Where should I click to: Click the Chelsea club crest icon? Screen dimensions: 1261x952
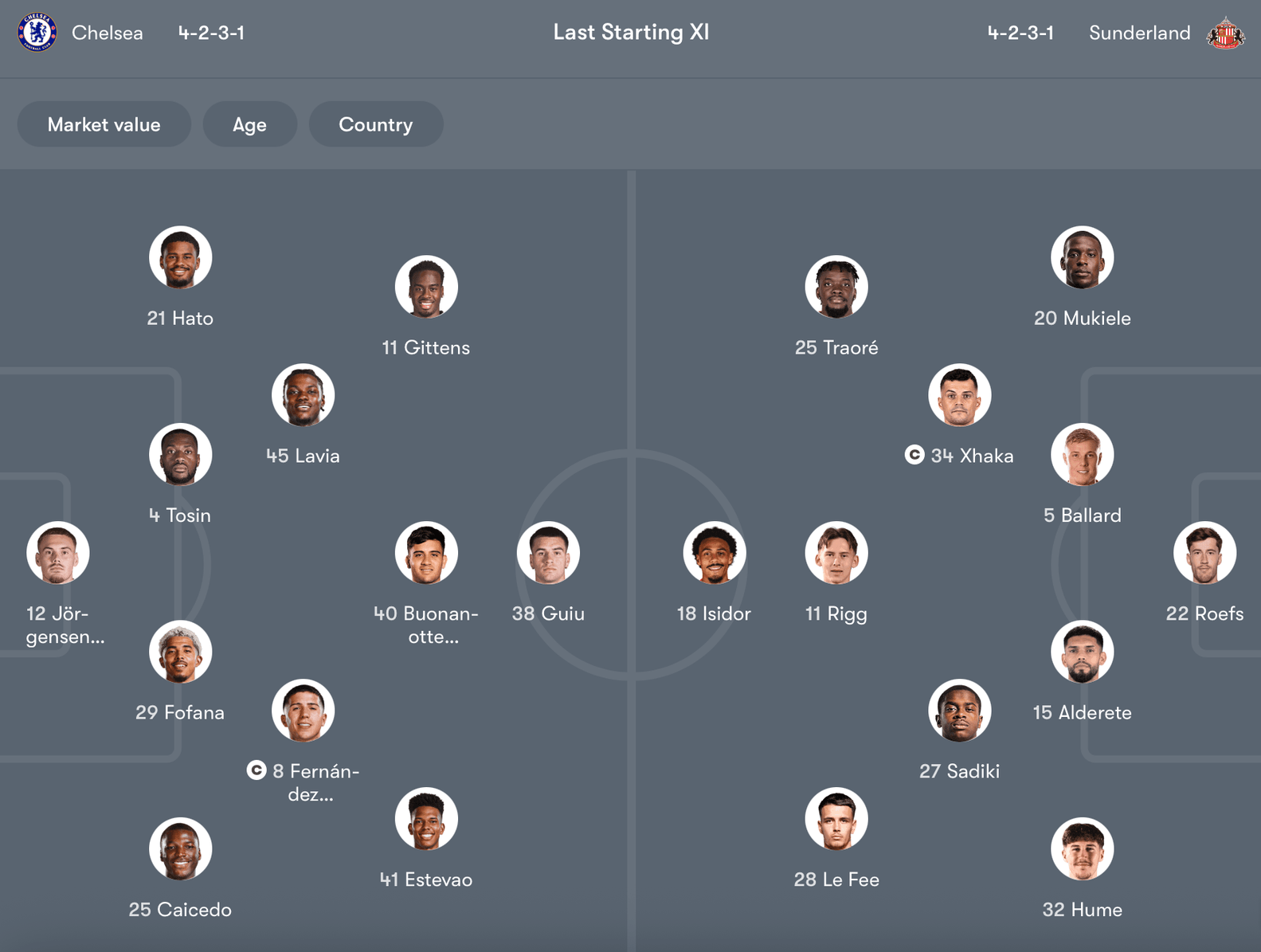pos(37,33)
